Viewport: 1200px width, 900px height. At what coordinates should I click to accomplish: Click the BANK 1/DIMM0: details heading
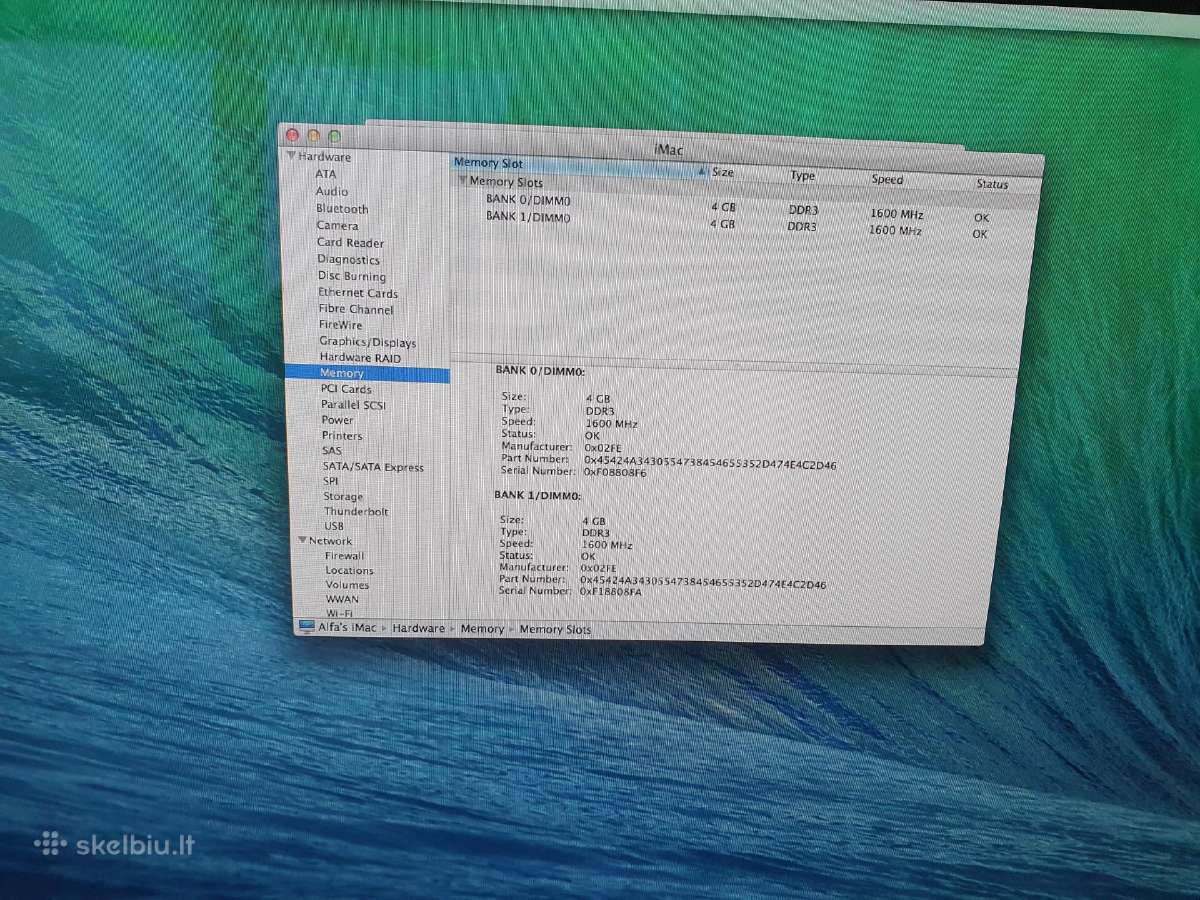pos(538,495)
